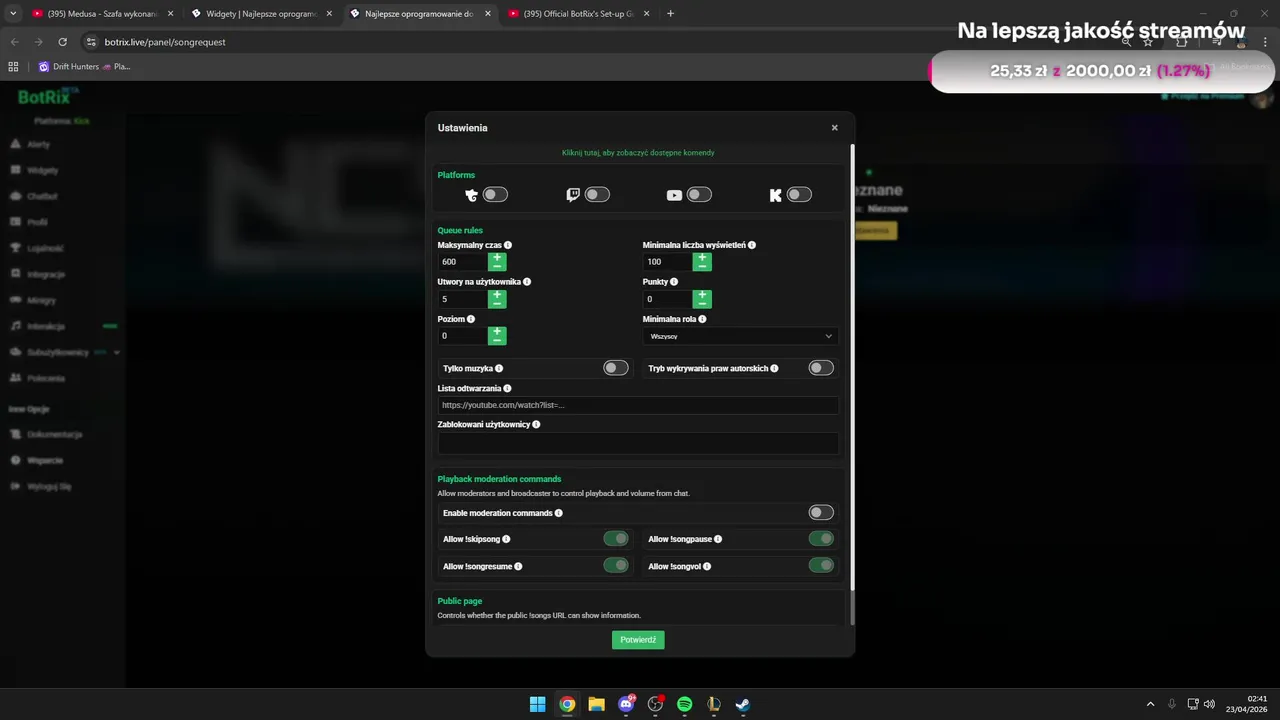Screen dimensions: 1280x720
Task: Open Steam from the taskbar
Action: (743, 704)
